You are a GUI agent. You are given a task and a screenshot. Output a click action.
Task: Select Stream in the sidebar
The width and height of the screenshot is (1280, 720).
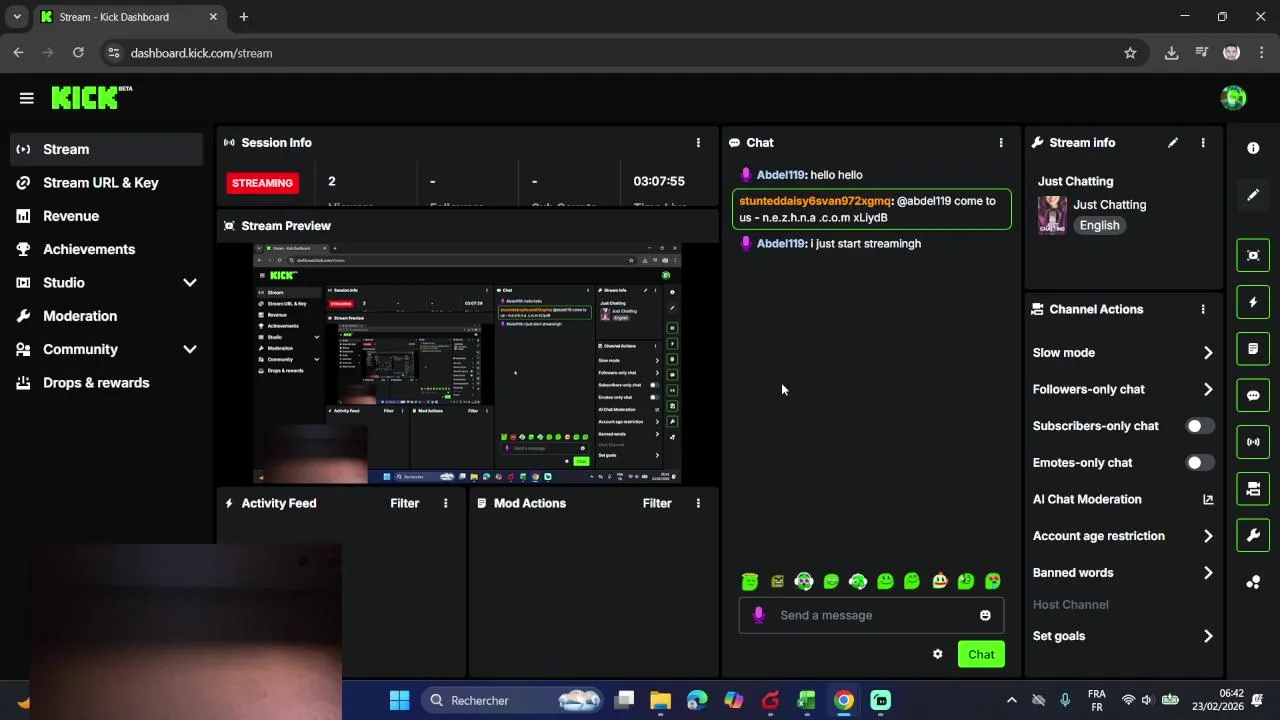coord(107,149)
